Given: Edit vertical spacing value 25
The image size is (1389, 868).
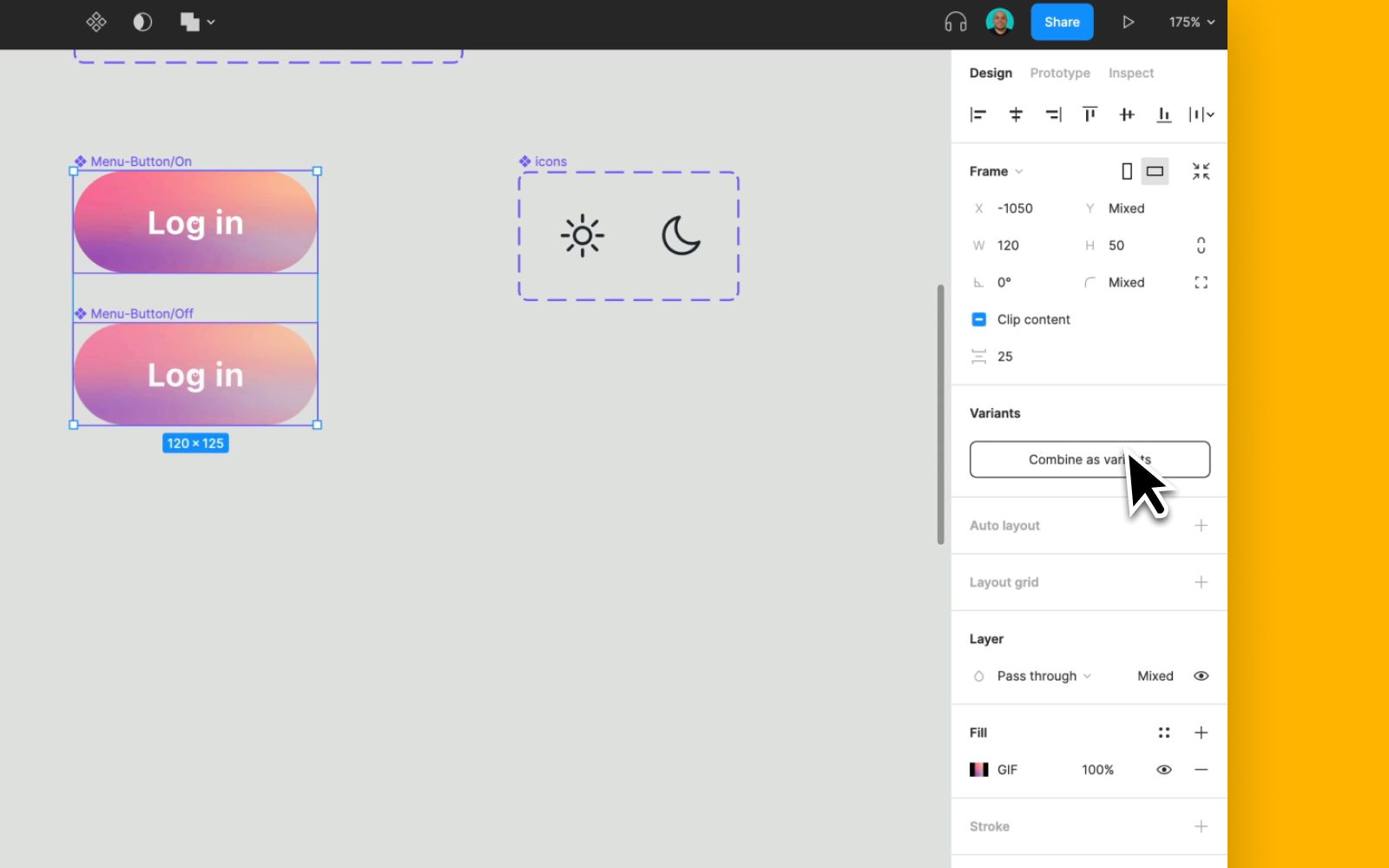Looking at the screenshot, I should [1004, 357].
